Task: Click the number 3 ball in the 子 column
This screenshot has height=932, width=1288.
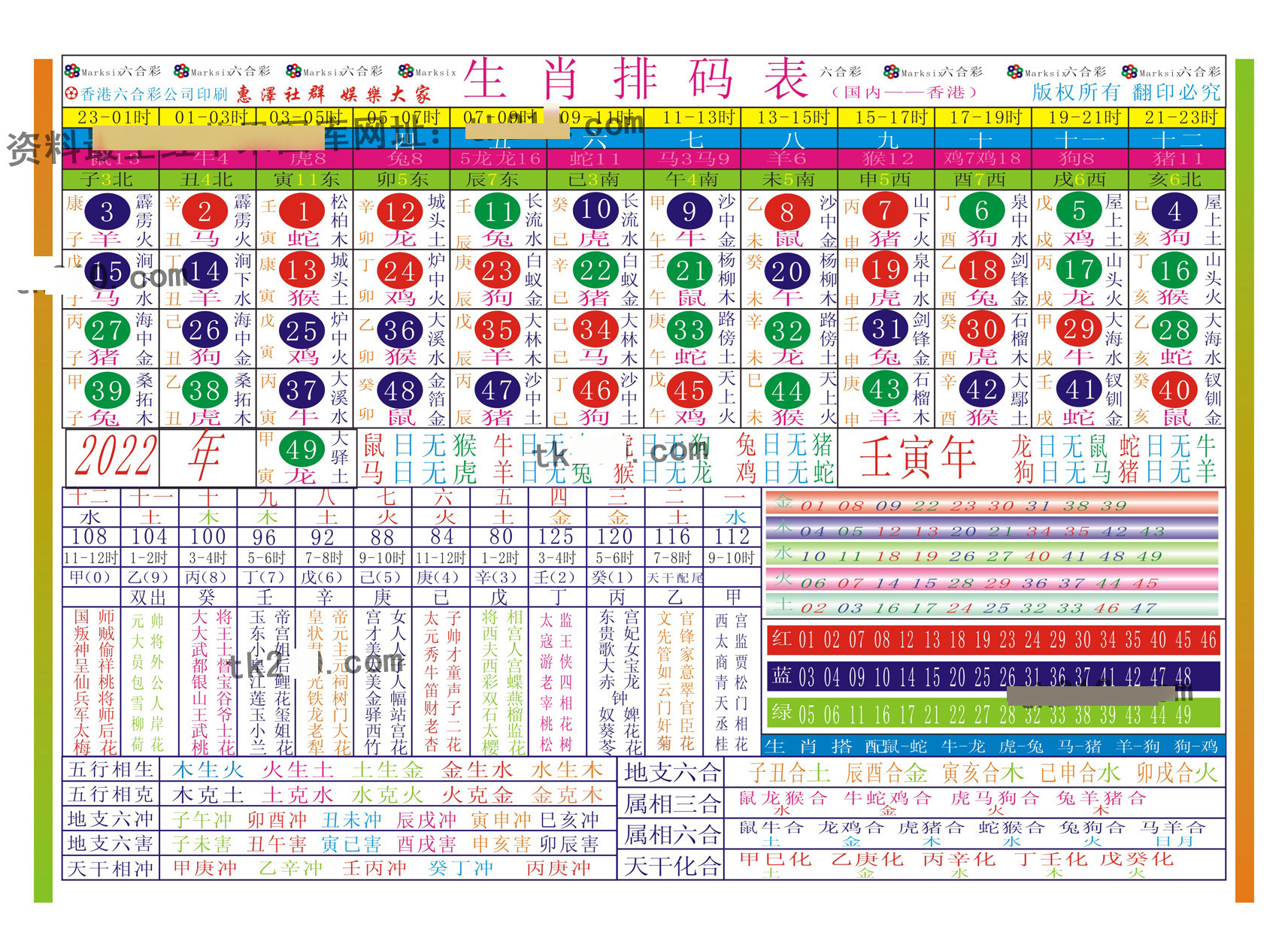Action: pos(107,211)
